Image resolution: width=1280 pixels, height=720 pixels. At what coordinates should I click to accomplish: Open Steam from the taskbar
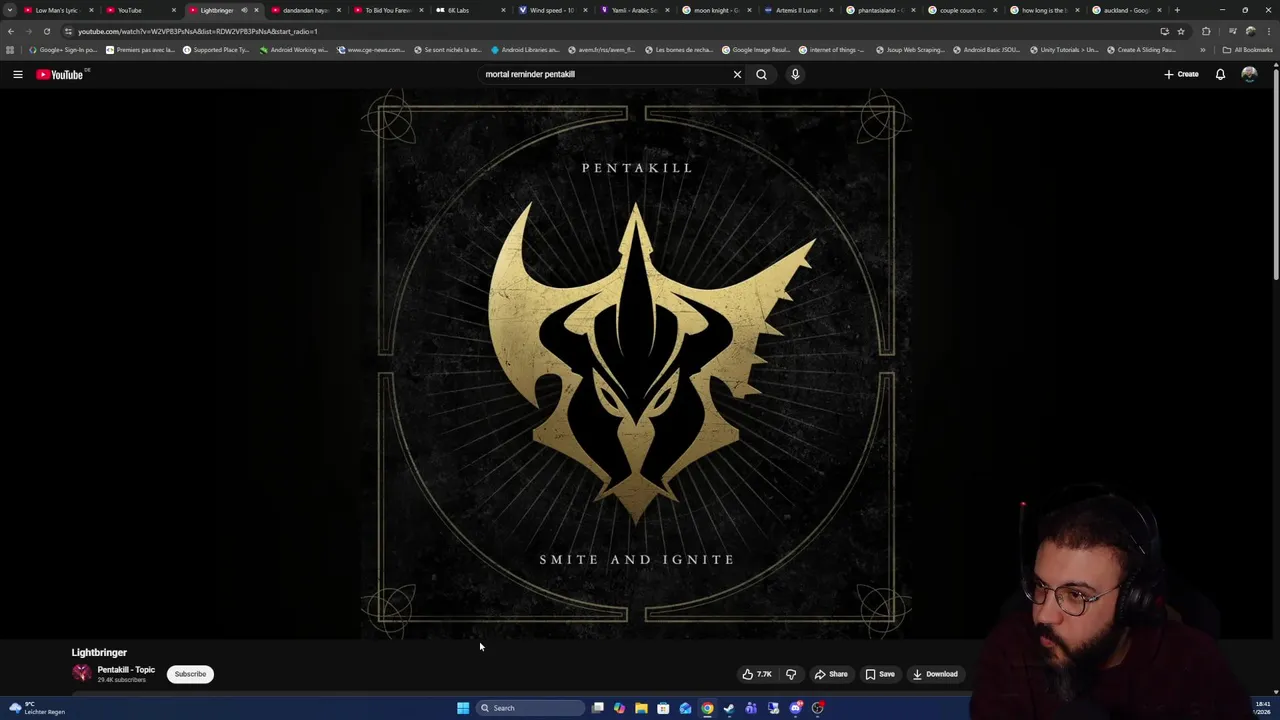click(x=729, y=708)
